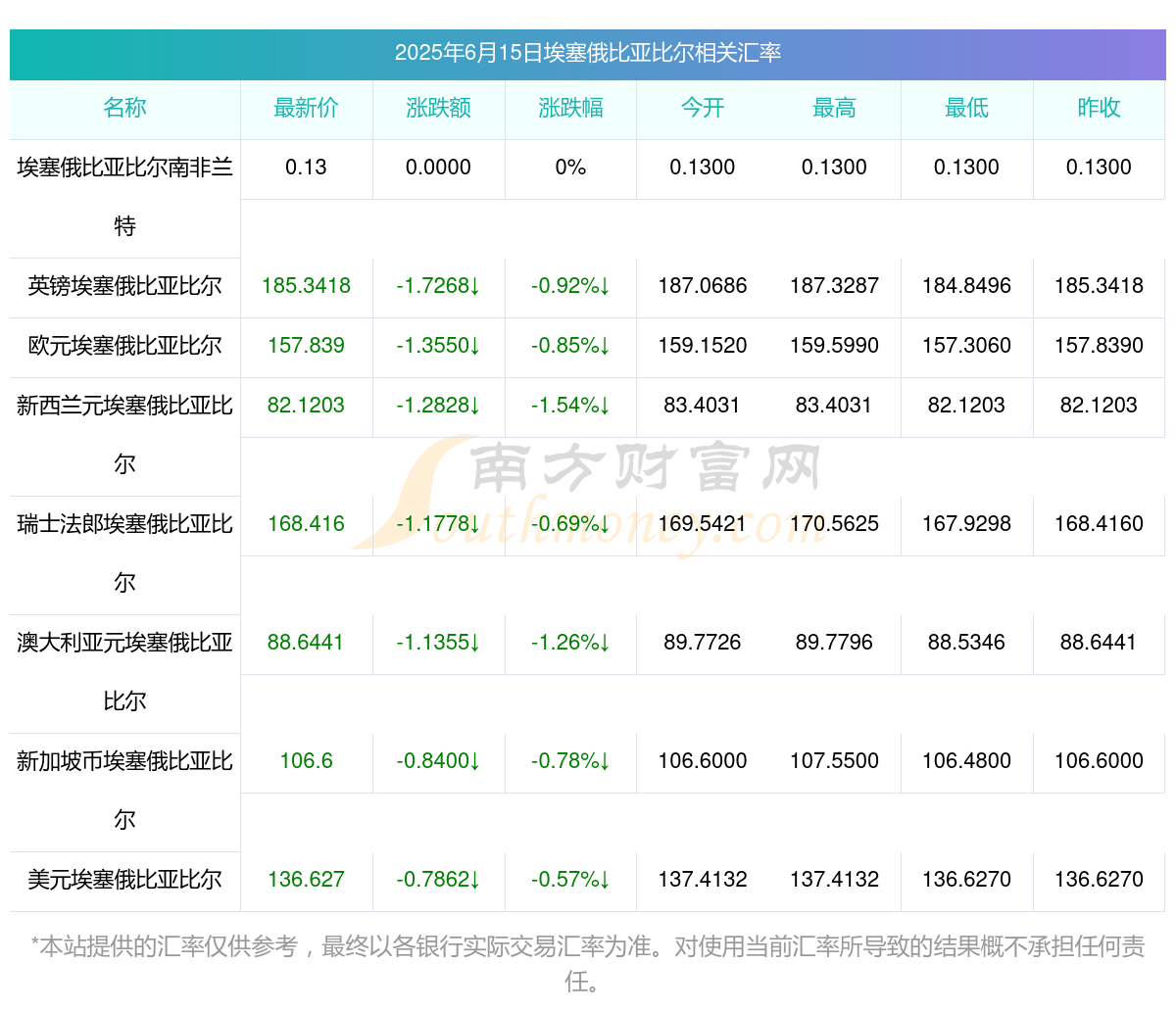Viewport: 1176px width, 1012px height.
Task: Click change percent -1.54%↓
Action: 570,406
